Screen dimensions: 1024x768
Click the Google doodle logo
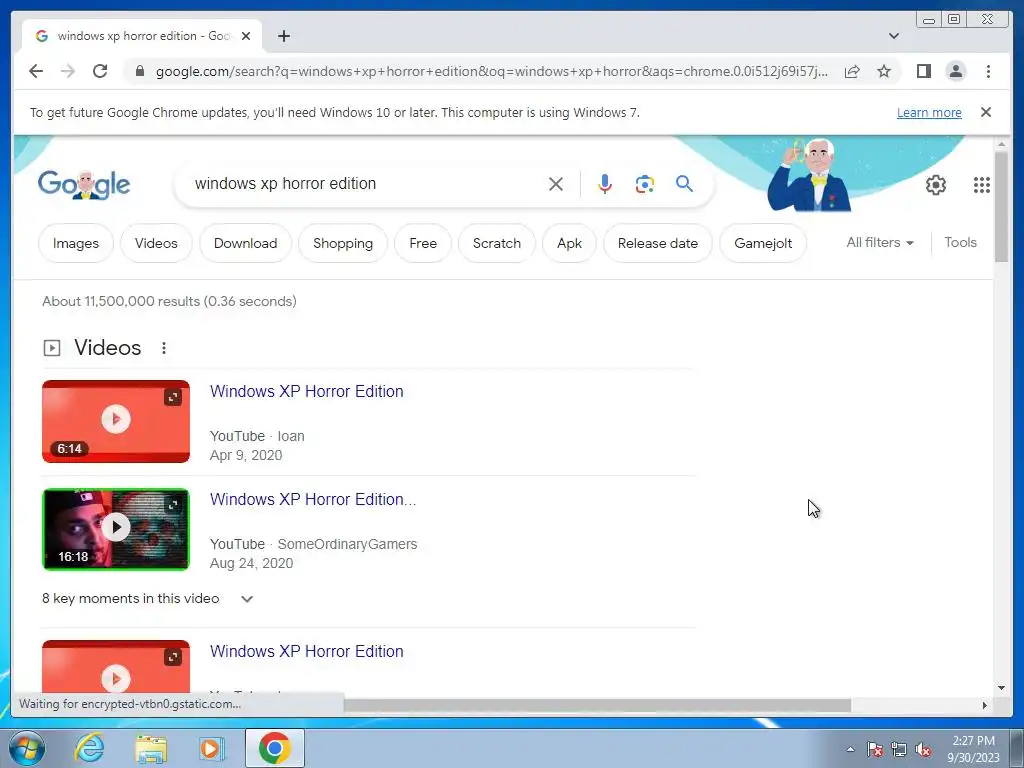click(x=84, y=185)
